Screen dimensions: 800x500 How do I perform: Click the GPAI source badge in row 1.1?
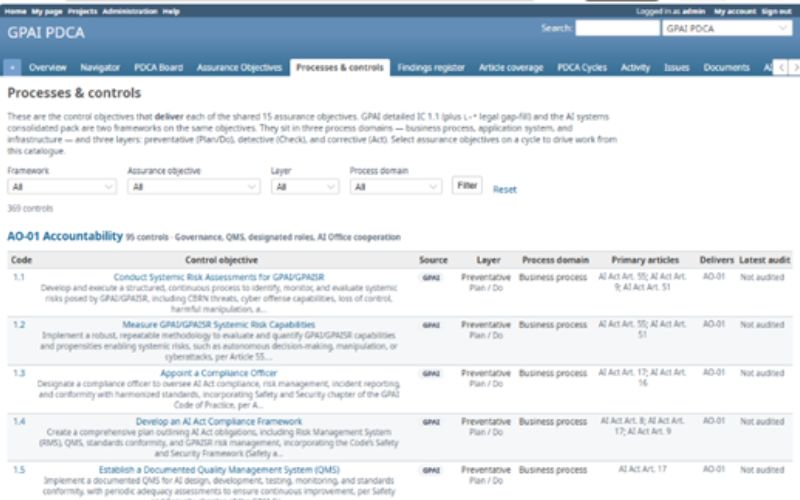click(431, 278)
